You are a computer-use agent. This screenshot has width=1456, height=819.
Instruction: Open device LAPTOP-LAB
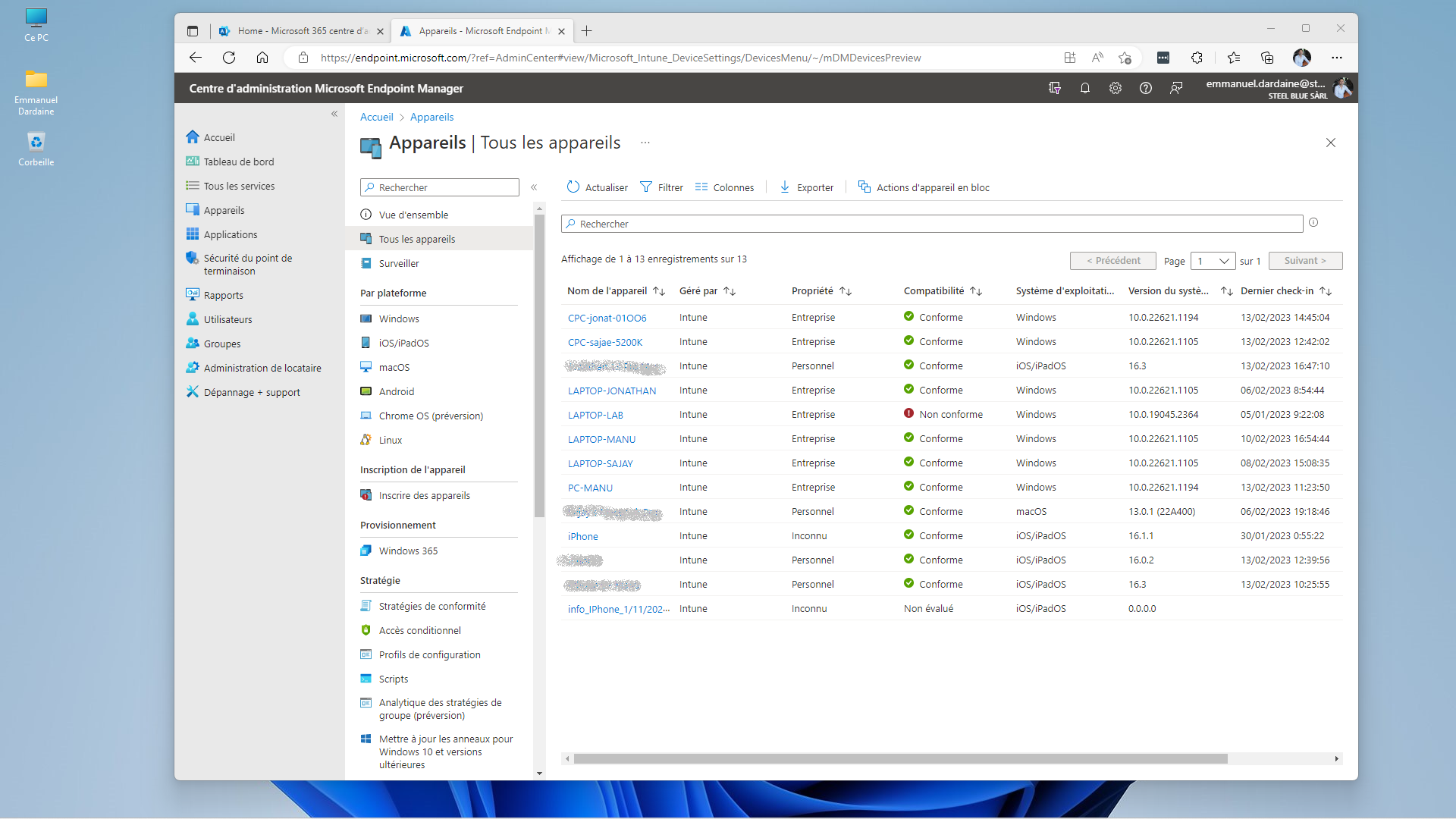click(595, 415)
